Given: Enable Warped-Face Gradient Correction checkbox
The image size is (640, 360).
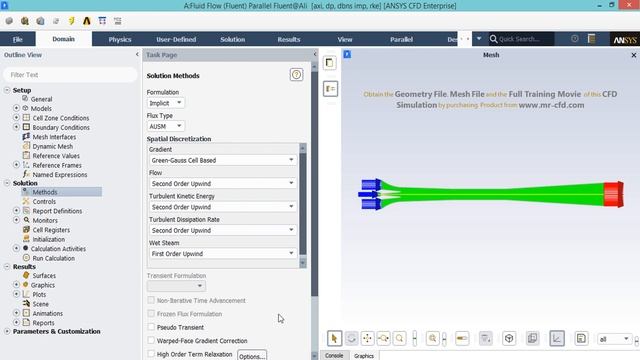Looking at the screenshot, I should coord(151,340).
